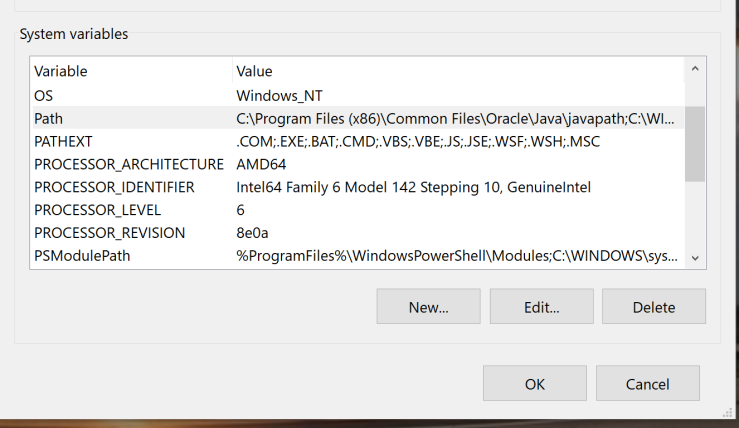739x428 pixels.
Task: Select the PROCESSOR_IDENTIFIER variable row
Action: [357, 187]
